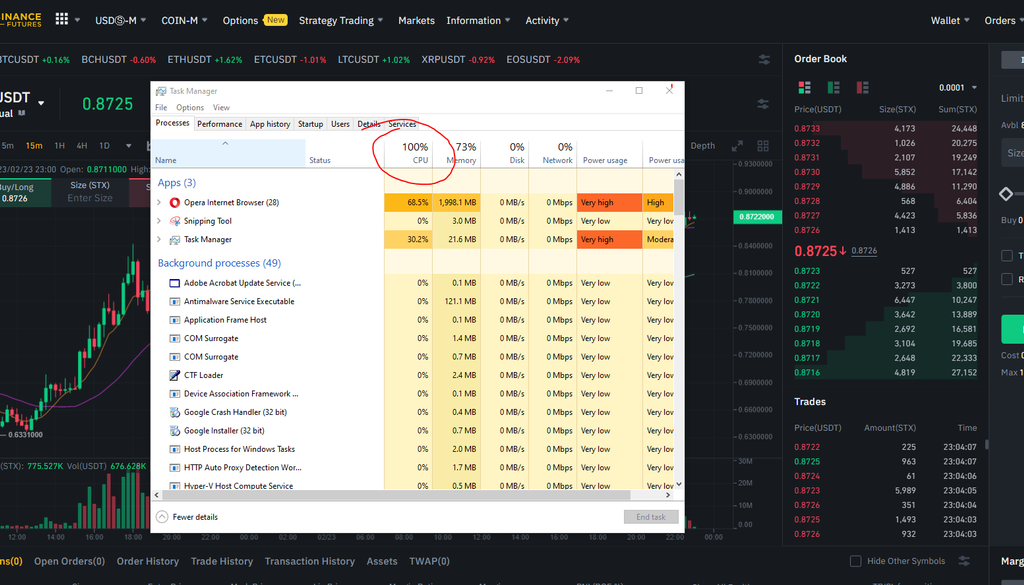Click the order size percentage slider handle

(x=1006, y=193)
